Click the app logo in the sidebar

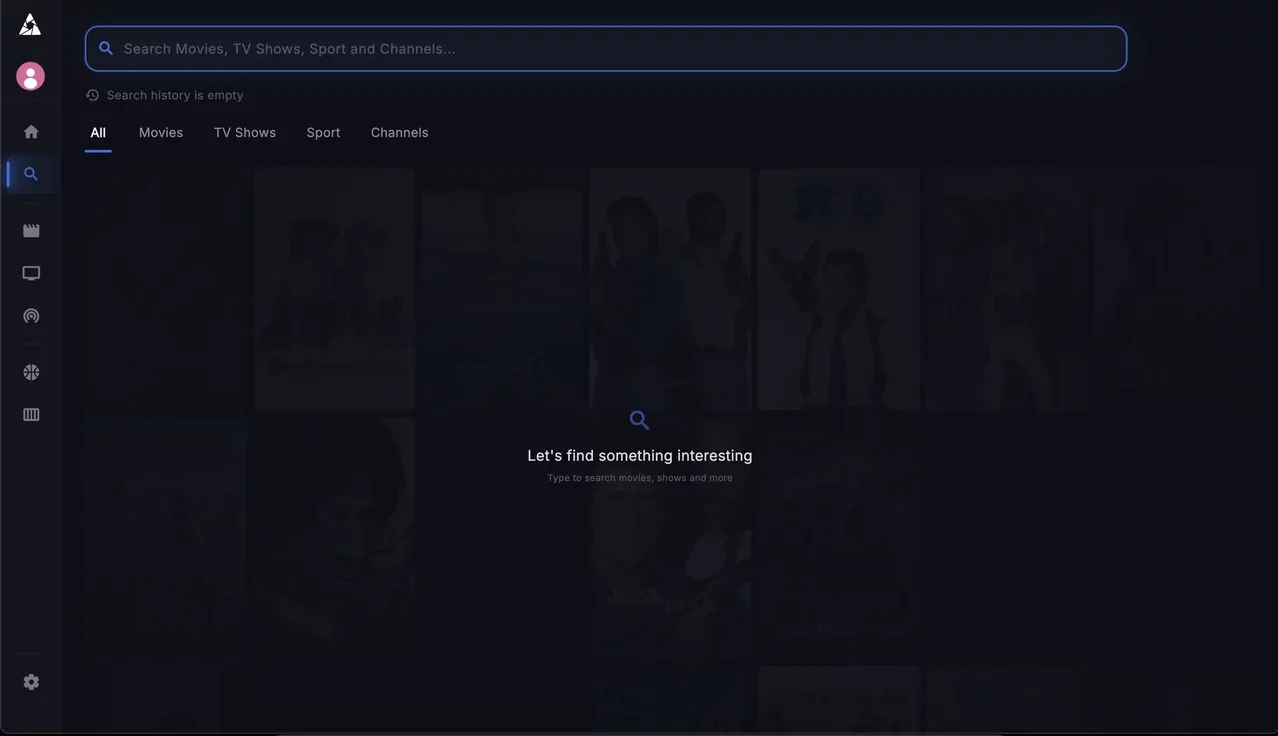(30, 25)
